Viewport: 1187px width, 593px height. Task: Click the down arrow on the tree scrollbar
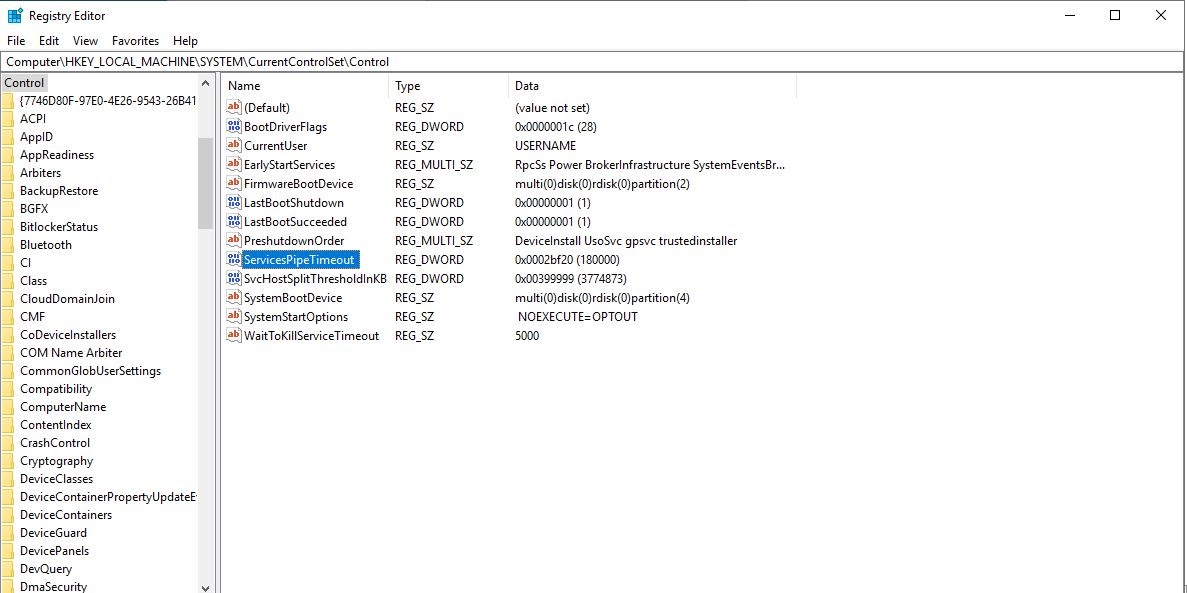(x=205, y=585)
